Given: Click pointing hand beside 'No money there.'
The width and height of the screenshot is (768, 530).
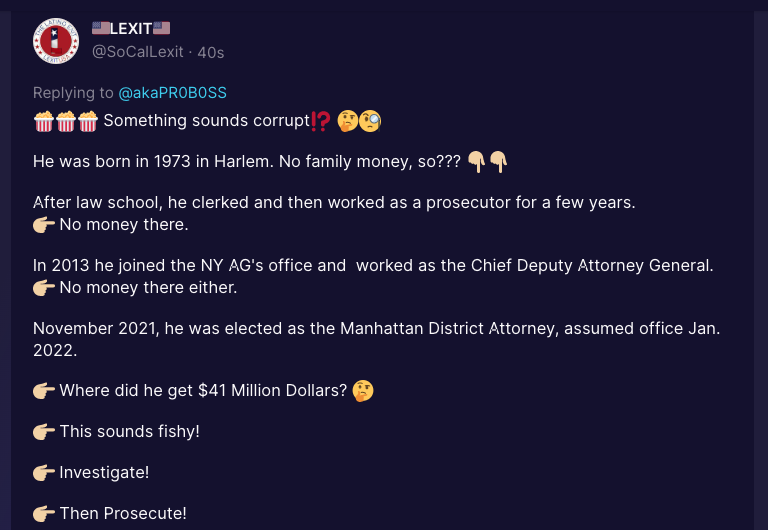Looking at the screenshot, I should click(x=44, y=225).
